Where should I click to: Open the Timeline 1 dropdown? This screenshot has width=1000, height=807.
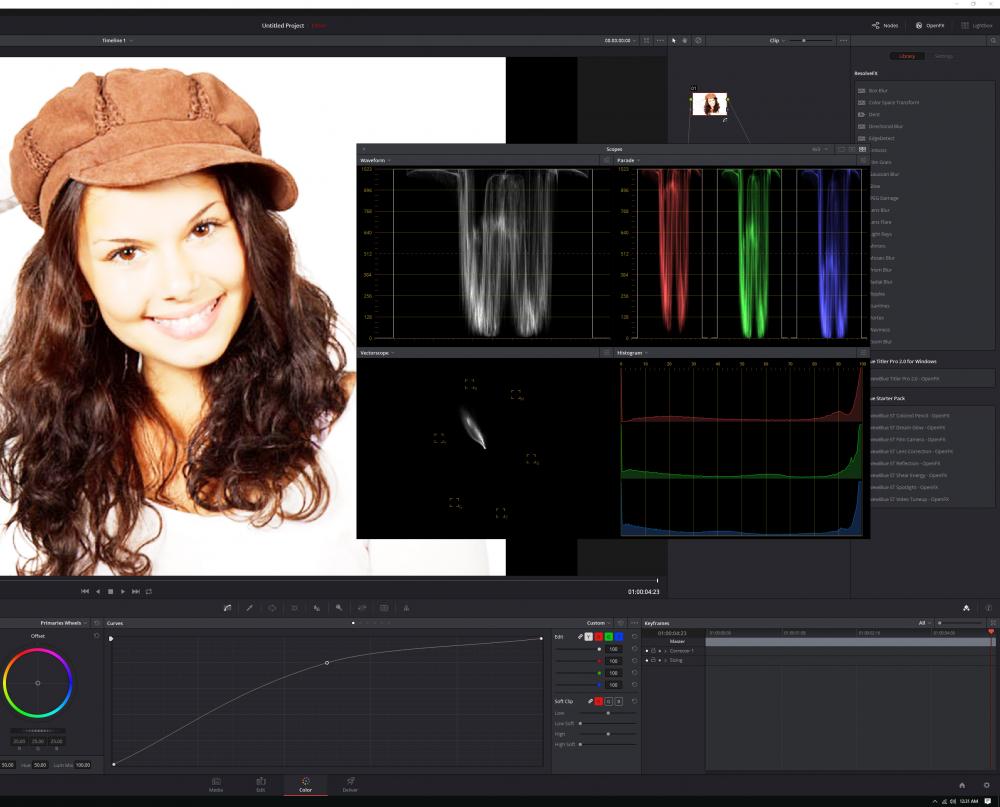click(x=117, y=40)
